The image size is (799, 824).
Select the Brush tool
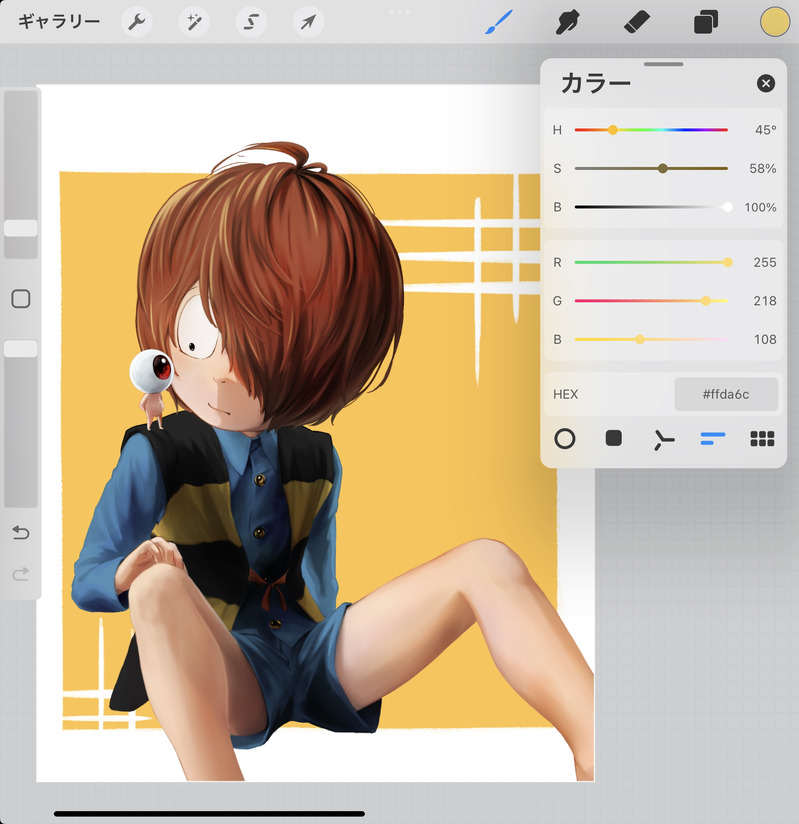[x=498, y=22]
